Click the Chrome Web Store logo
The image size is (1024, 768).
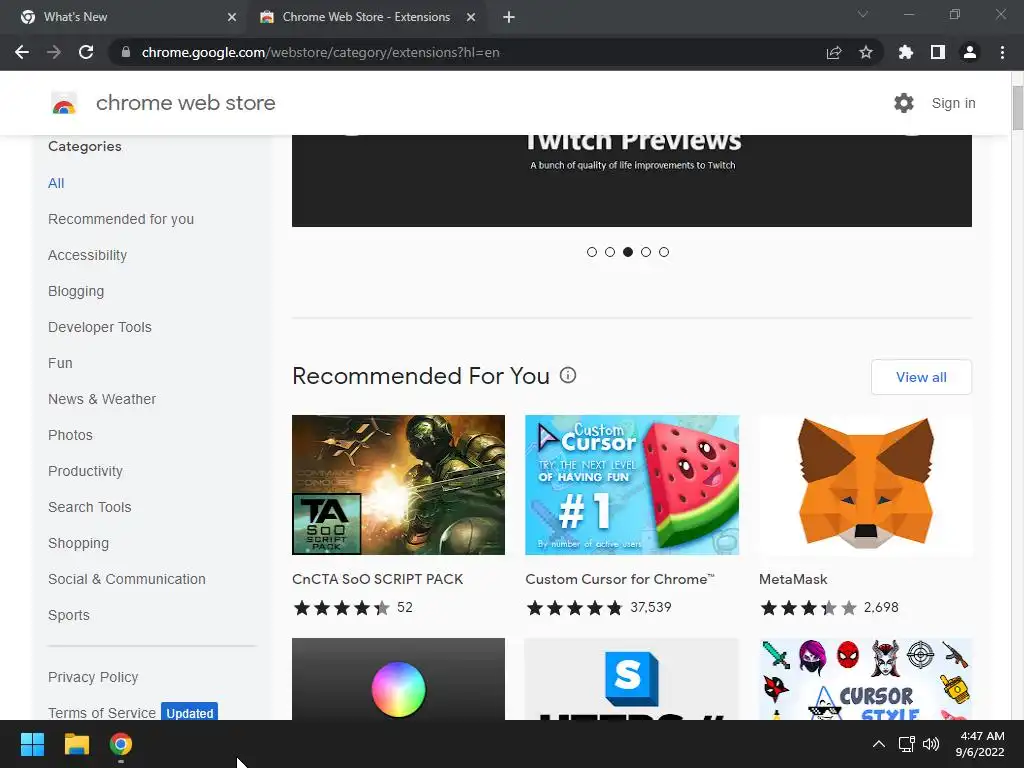64,103
